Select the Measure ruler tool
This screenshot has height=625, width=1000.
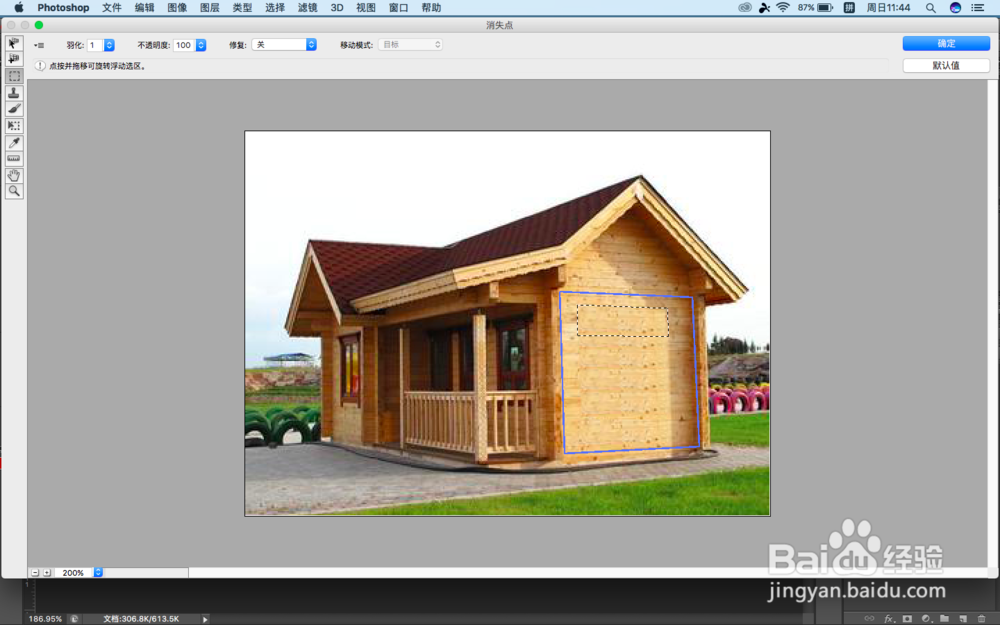pyautogui.click(x=14, y=159)
